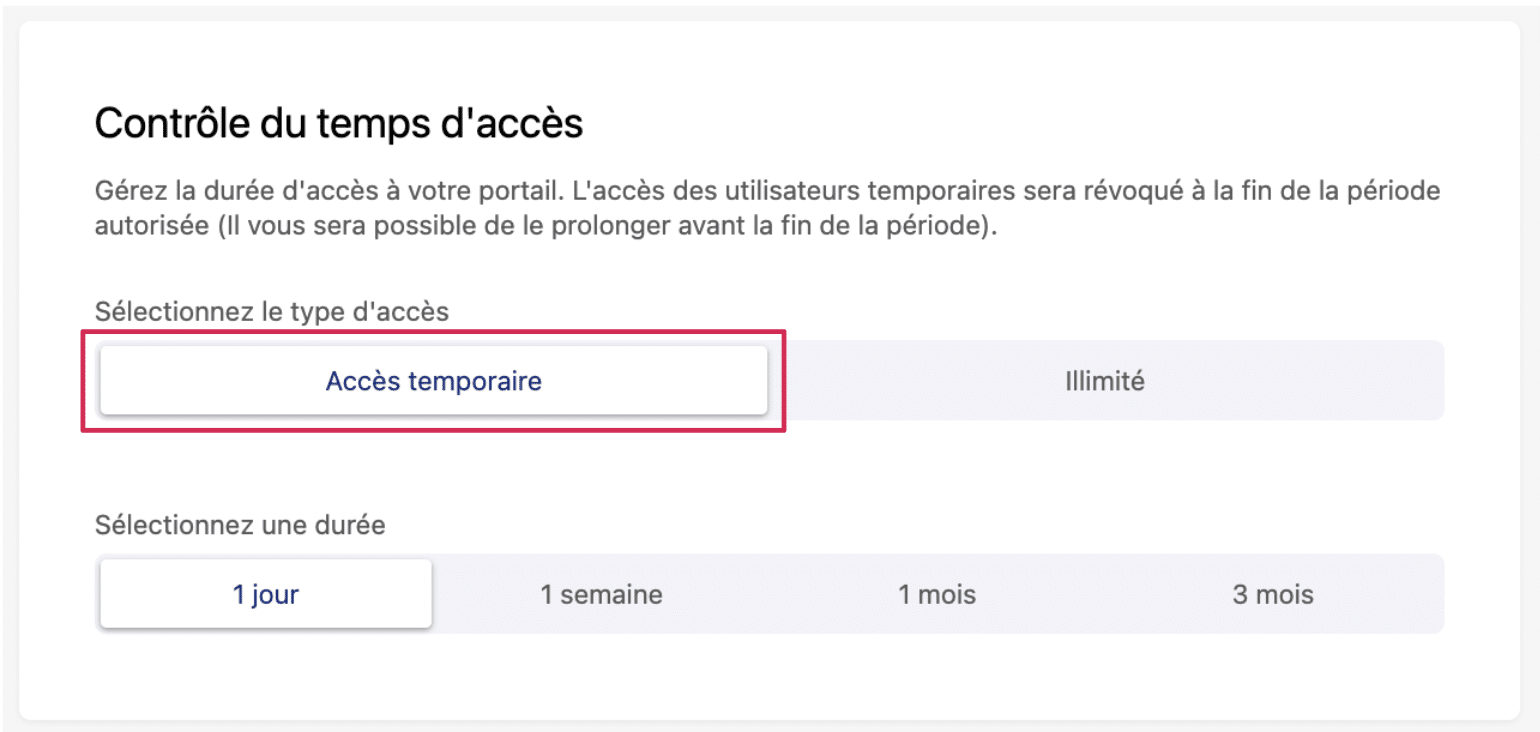The image size is (1540, 732).
Task: Click the longest duration option, "3 mois"
Action: click(1272, 595)
